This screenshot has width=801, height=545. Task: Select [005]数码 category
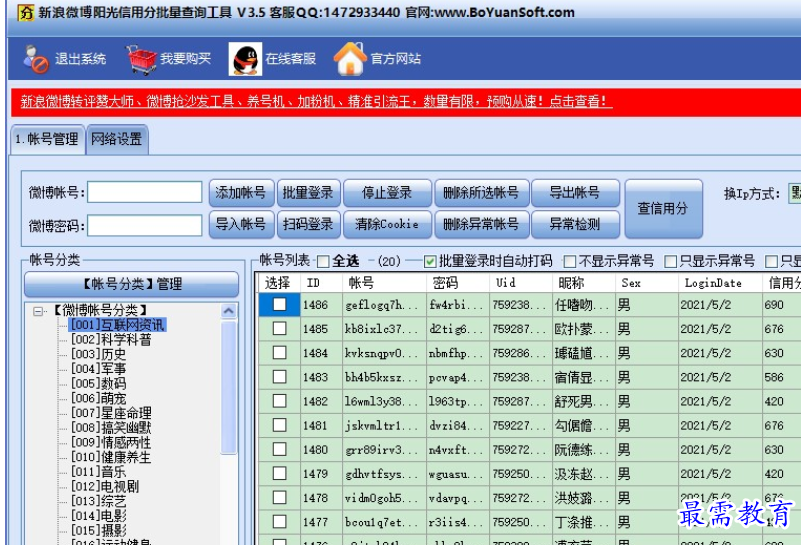(98, 384)
